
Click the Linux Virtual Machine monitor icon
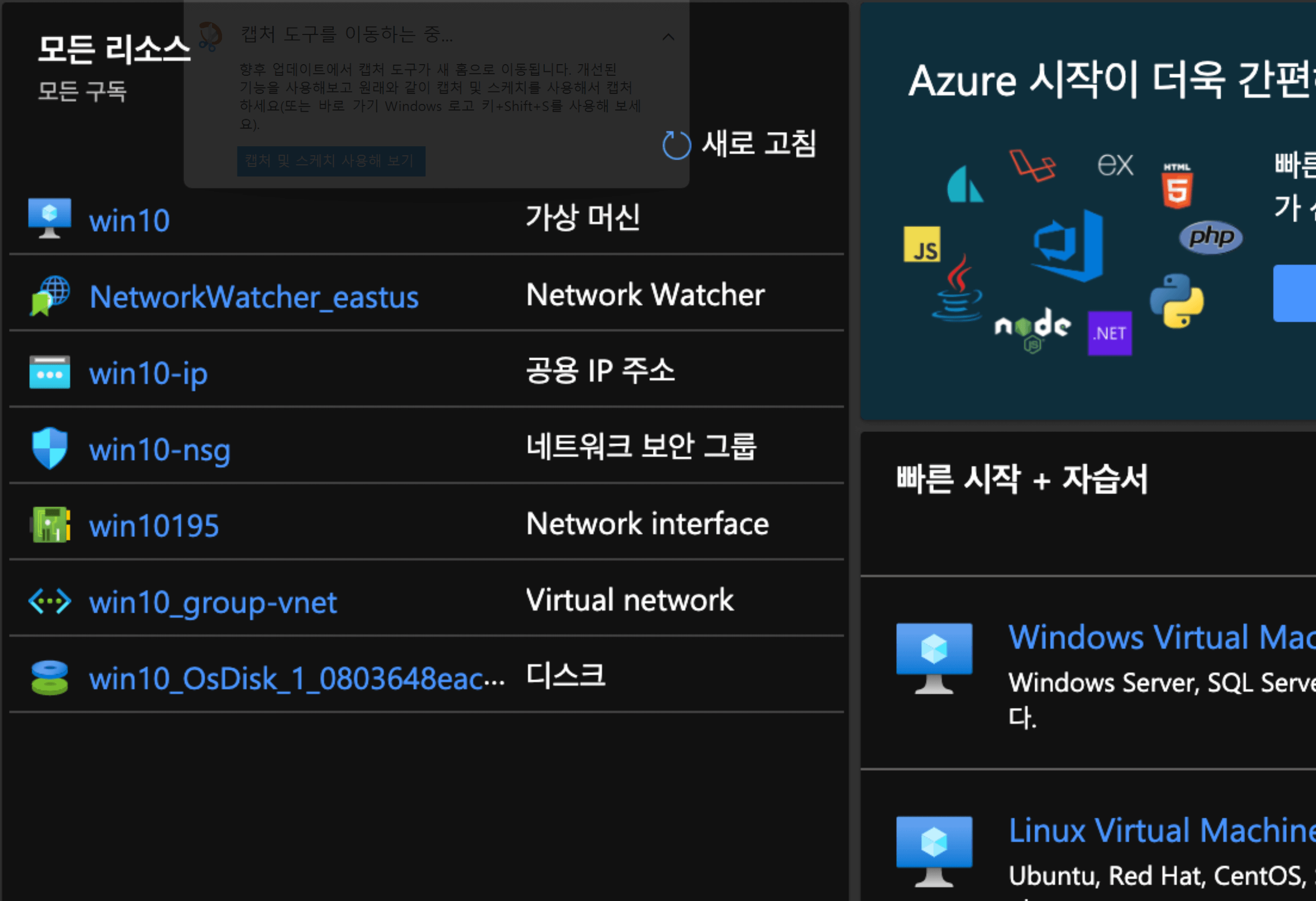(934, 851)
